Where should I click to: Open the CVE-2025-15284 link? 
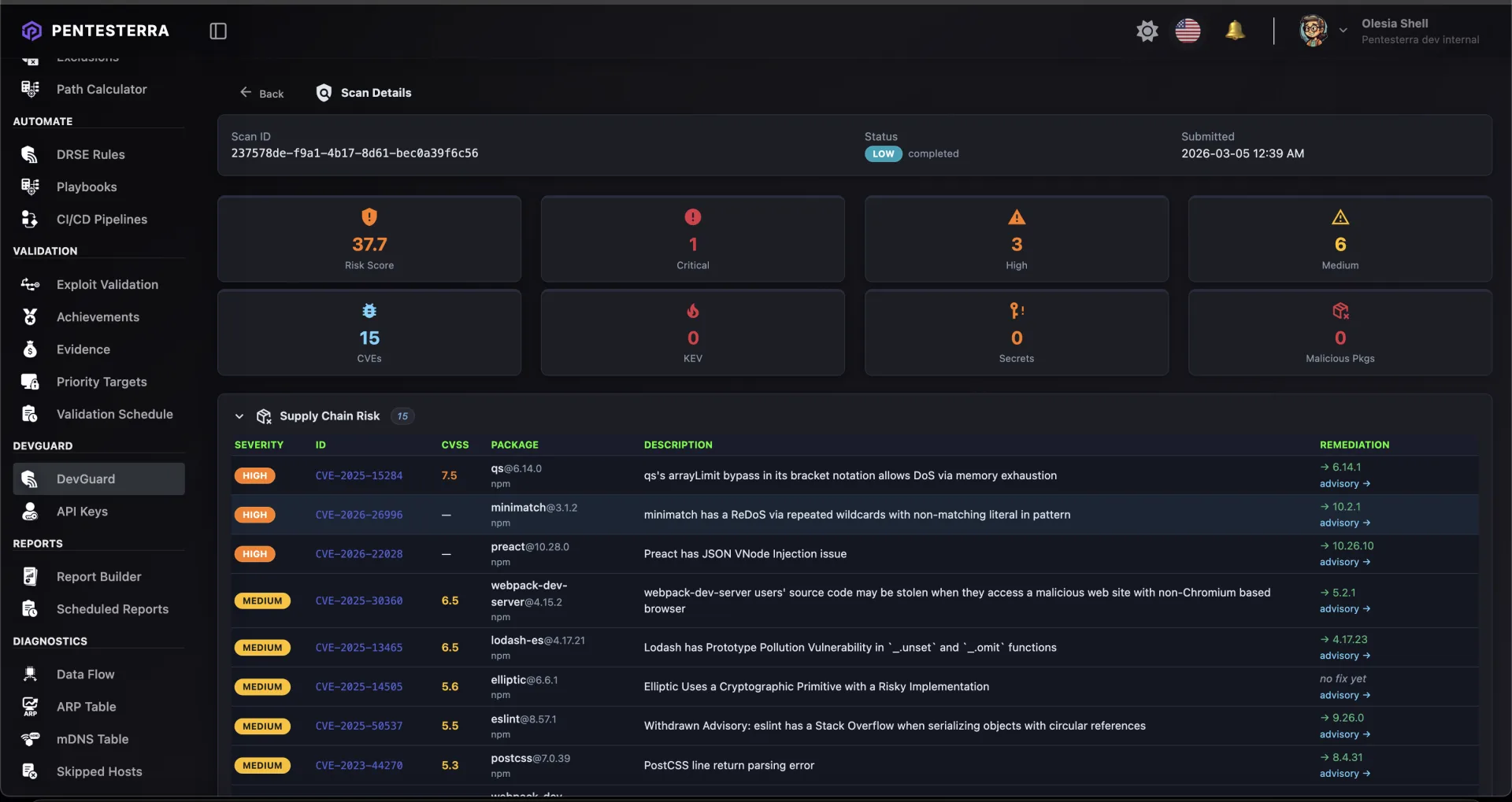(x=359, y=475)
